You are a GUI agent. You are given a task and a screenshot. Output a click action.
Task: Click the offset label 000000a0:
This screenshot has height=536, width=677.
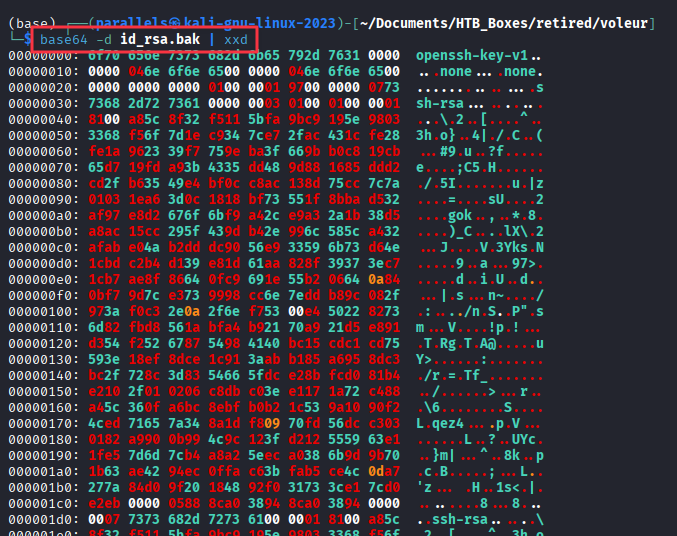click(x=44, y=216)
